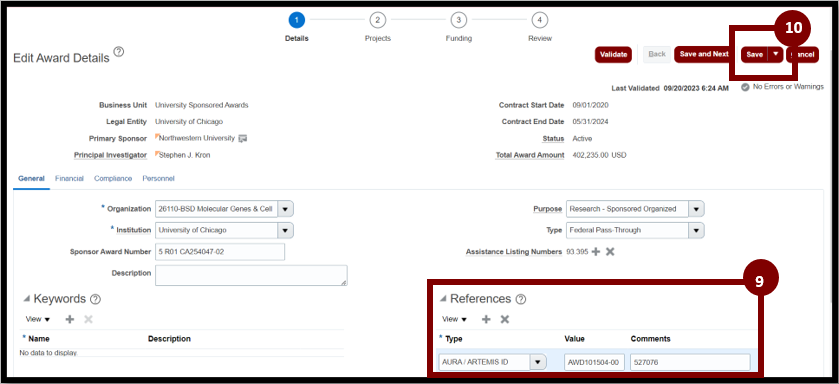Click the Assistance Listing Numbers label
This screenshot has height=384, width=839.
(x=514, y=251)
